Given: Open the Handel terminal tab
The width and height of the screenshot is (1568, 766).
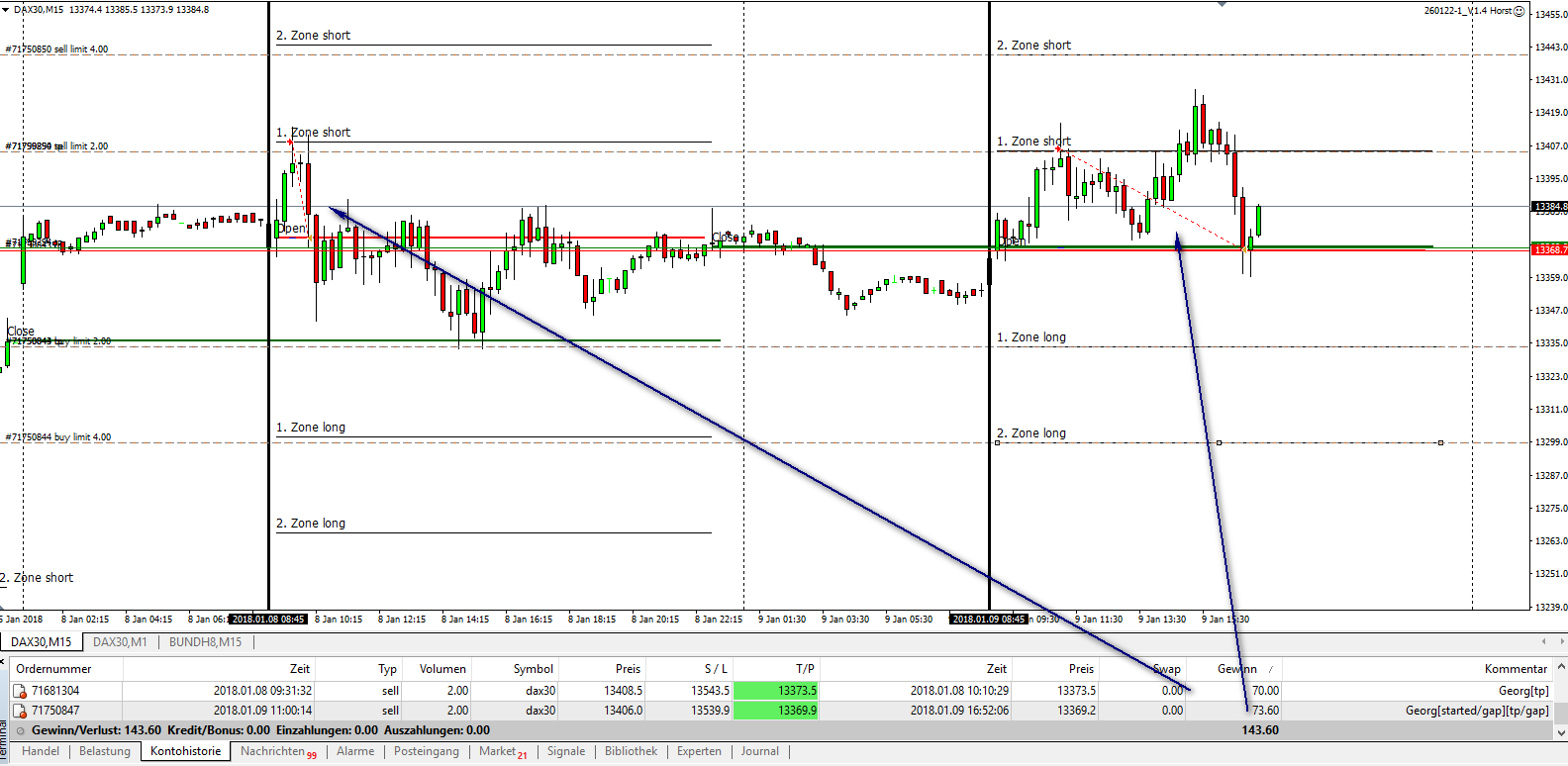Looking at the screenshot, I should (x=41, y=751).
